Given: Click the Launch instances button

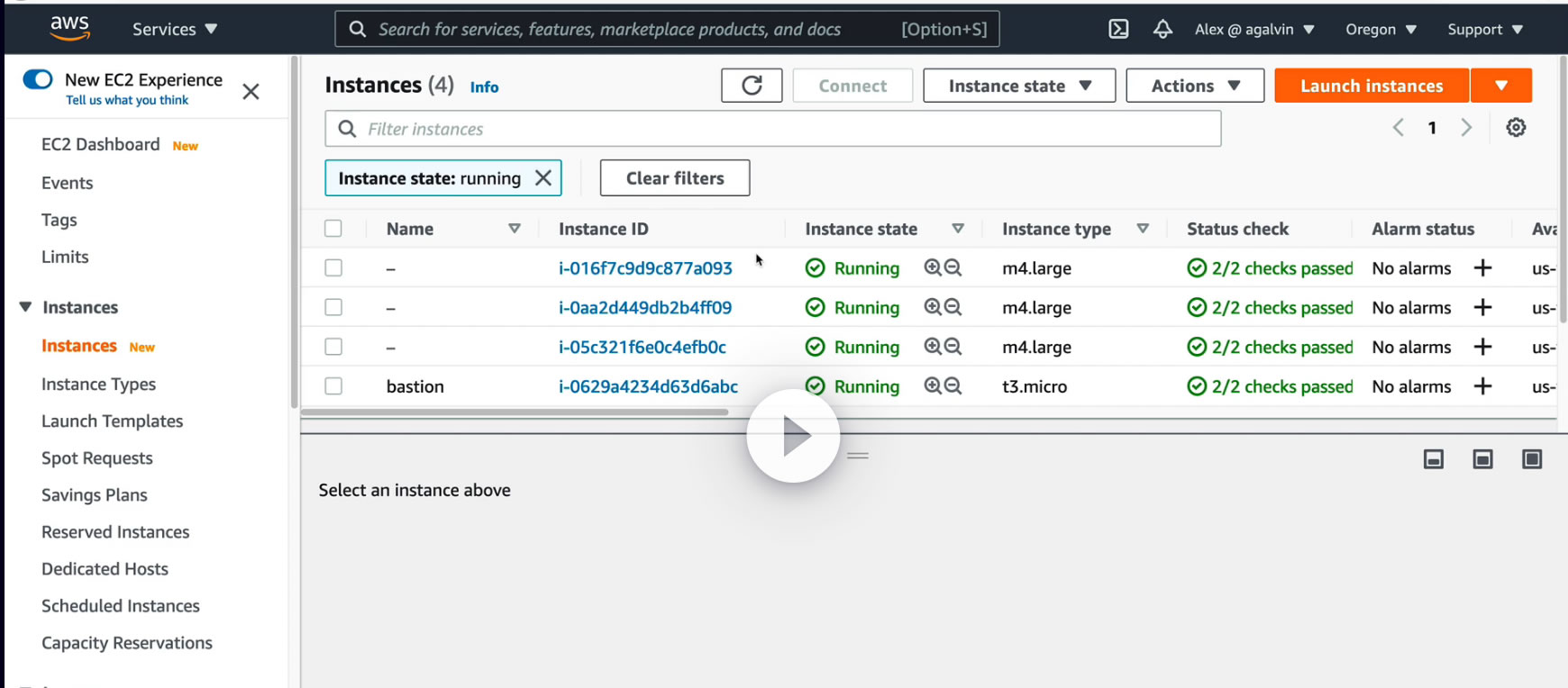Looking at the screenshot, I should [x=1372, y=86].
